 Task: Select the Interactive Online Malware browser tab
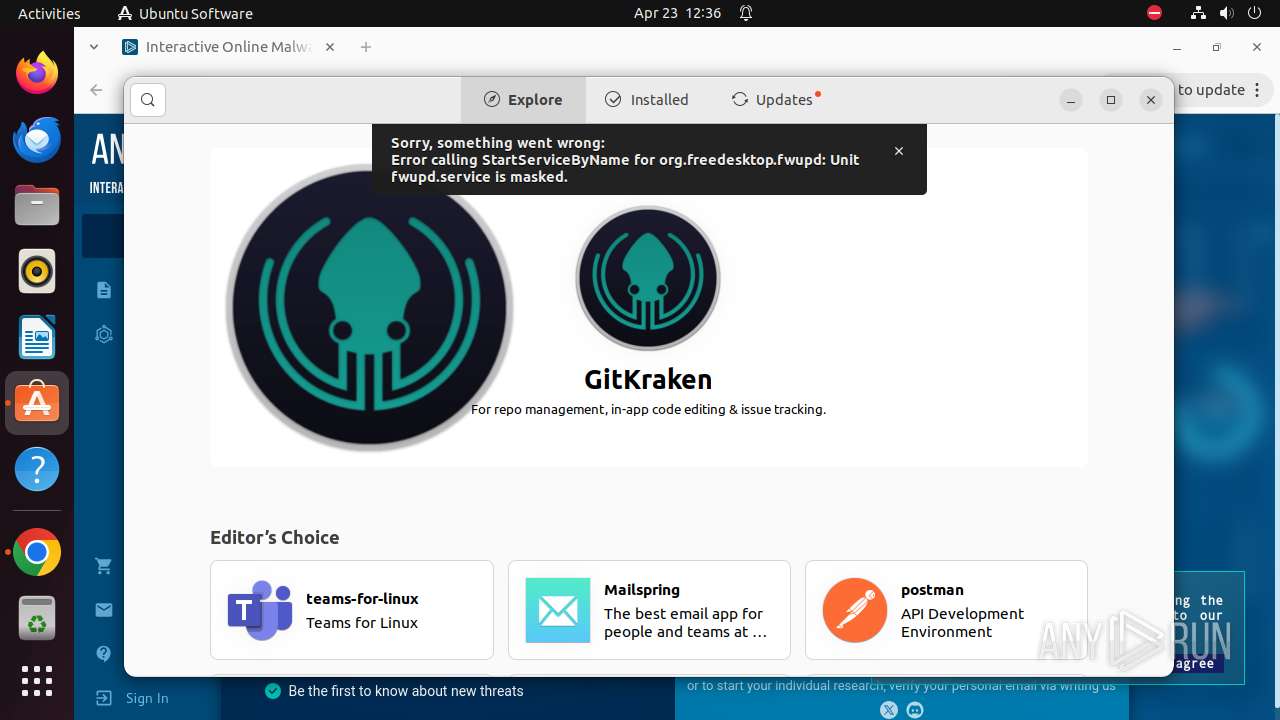228,47
